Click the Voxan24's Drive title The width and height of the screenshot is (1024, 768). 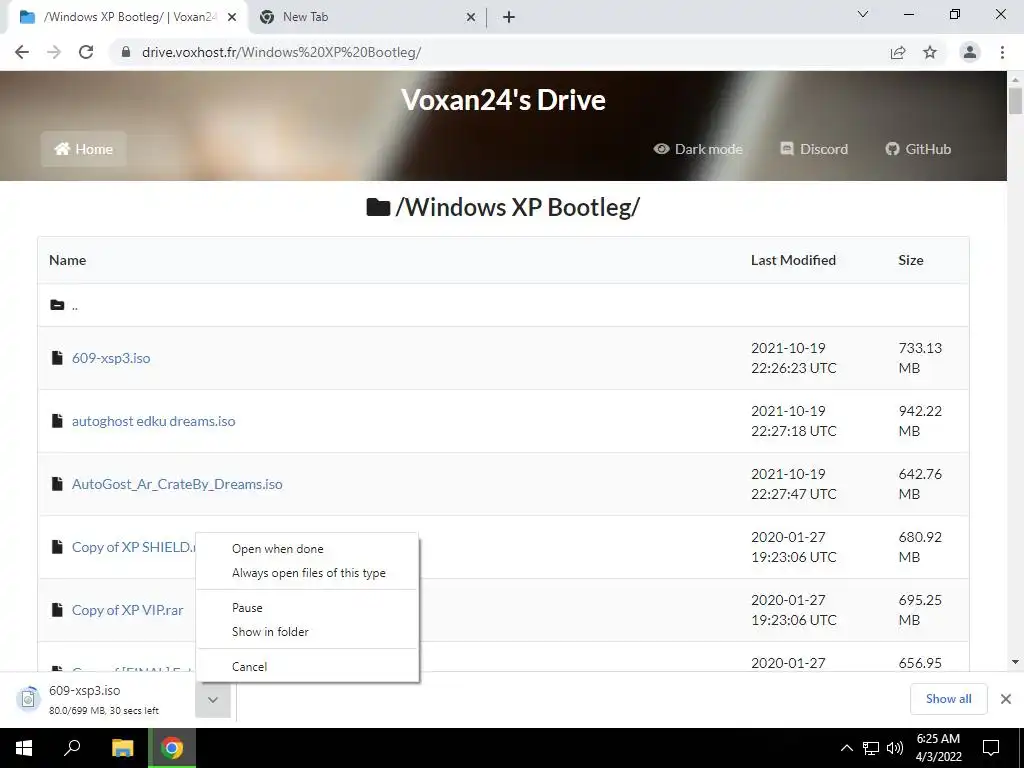tap(503, 100)
